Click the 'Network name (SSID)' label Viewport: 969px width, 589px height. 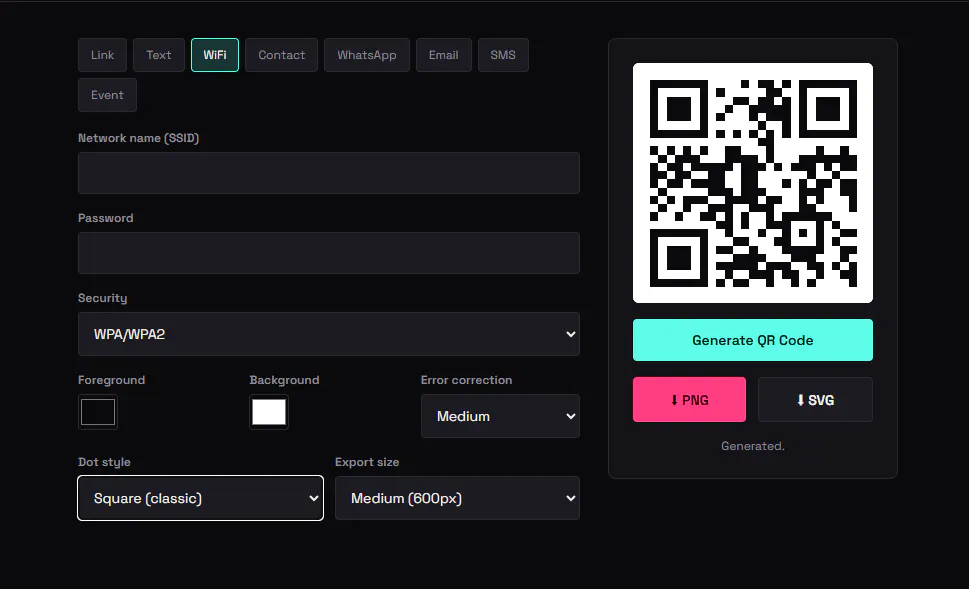click(138, 138)
